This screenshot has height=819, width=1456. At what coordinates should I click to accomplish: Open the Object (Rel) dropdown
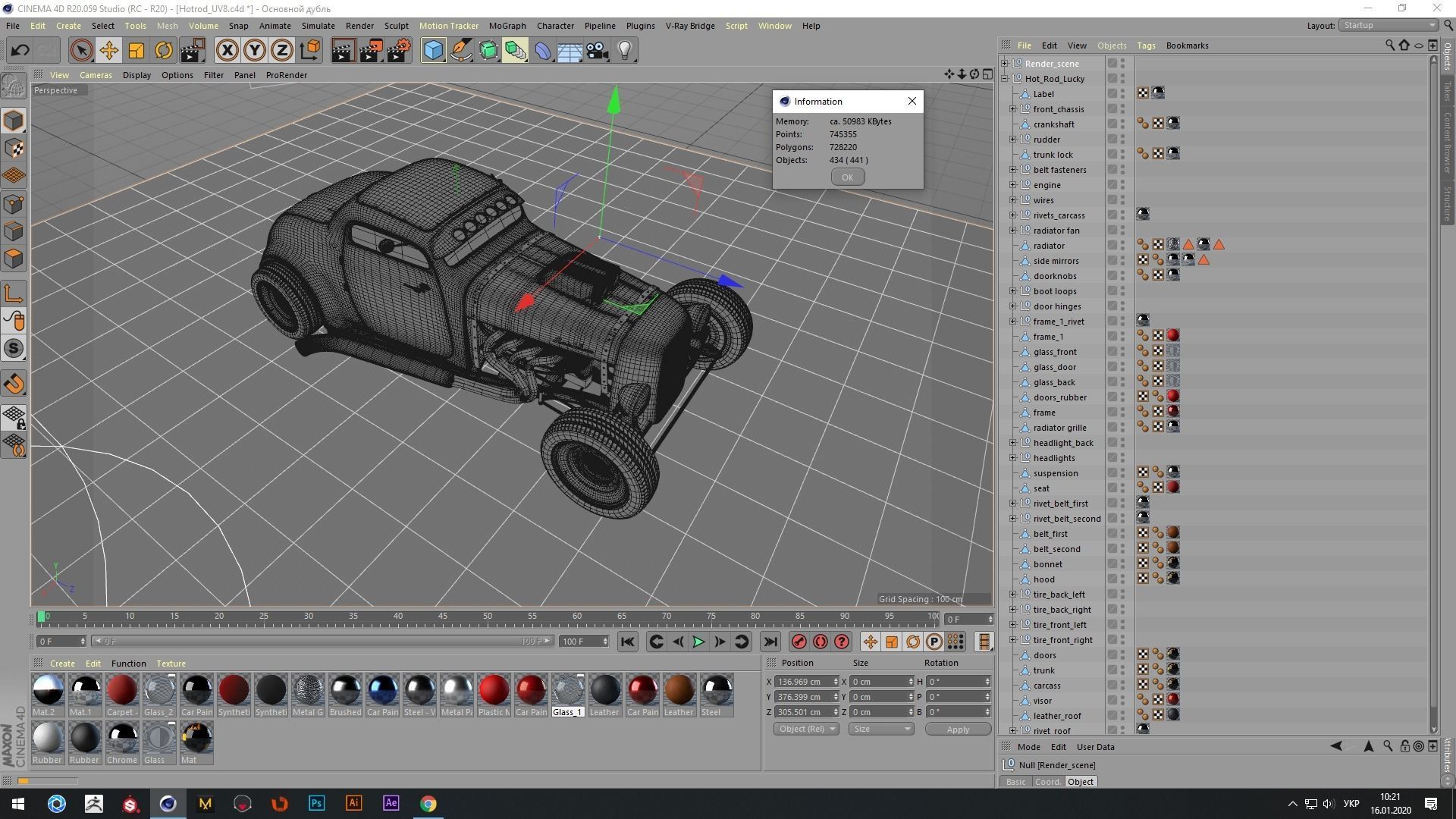pyautogui.click(x=806, y=729)
